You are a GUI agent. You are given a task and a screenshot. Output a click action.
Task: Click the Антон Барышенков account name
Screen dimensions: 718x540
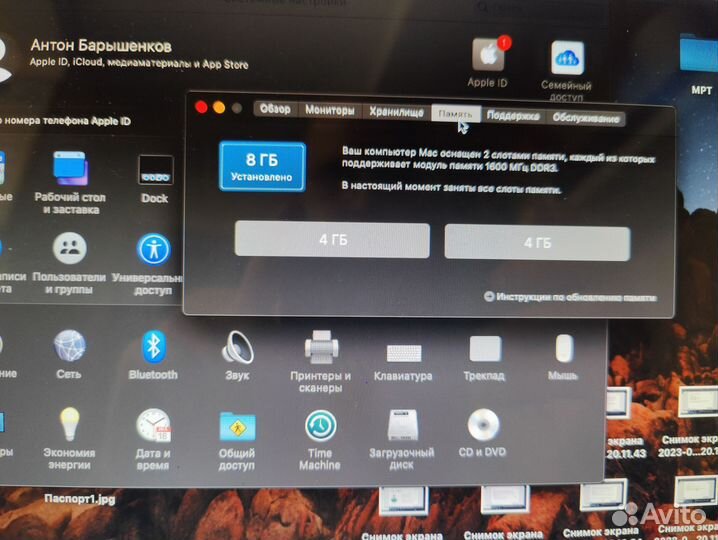pos(101,45)
